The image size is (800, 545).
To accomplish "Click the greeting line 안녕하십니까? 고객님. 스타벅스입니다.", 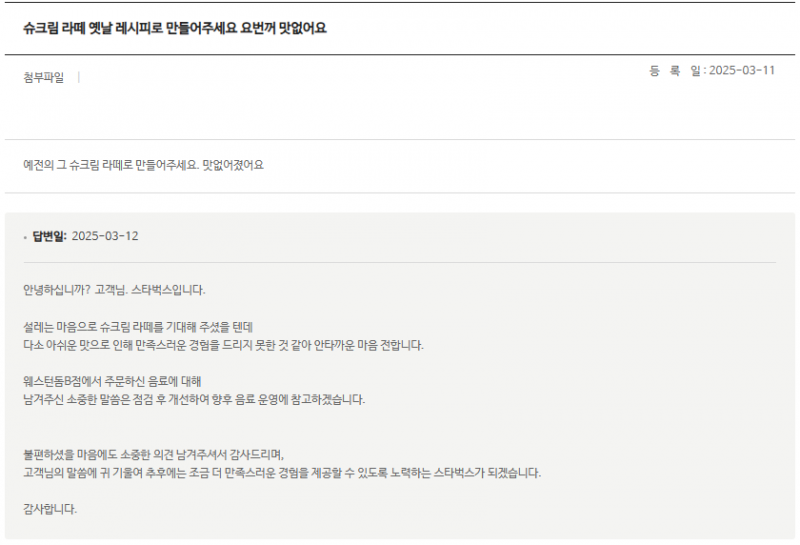I will [x=114, y=290].
